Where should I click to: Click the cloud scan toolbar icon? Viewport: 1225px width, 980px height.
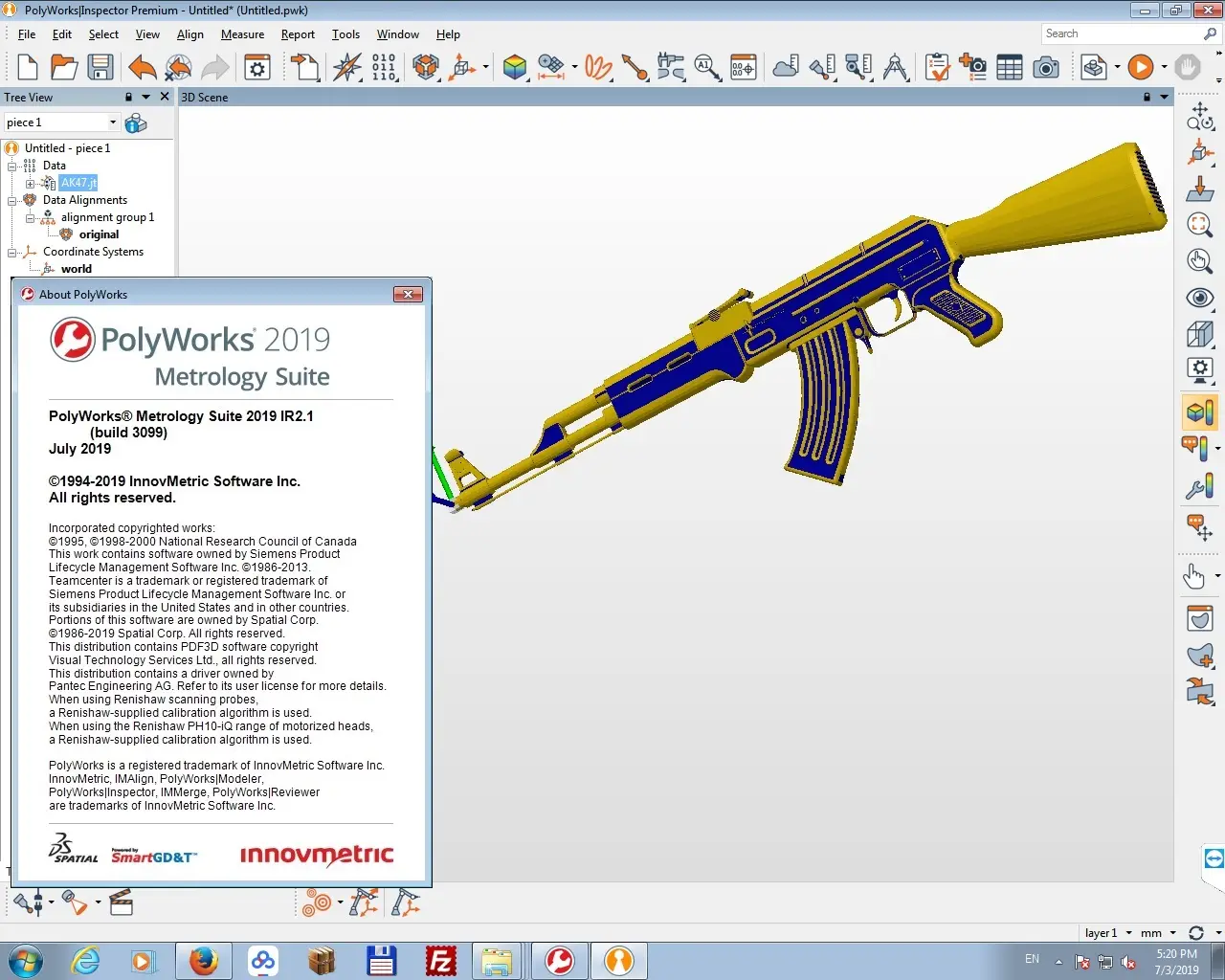(786, 67)
